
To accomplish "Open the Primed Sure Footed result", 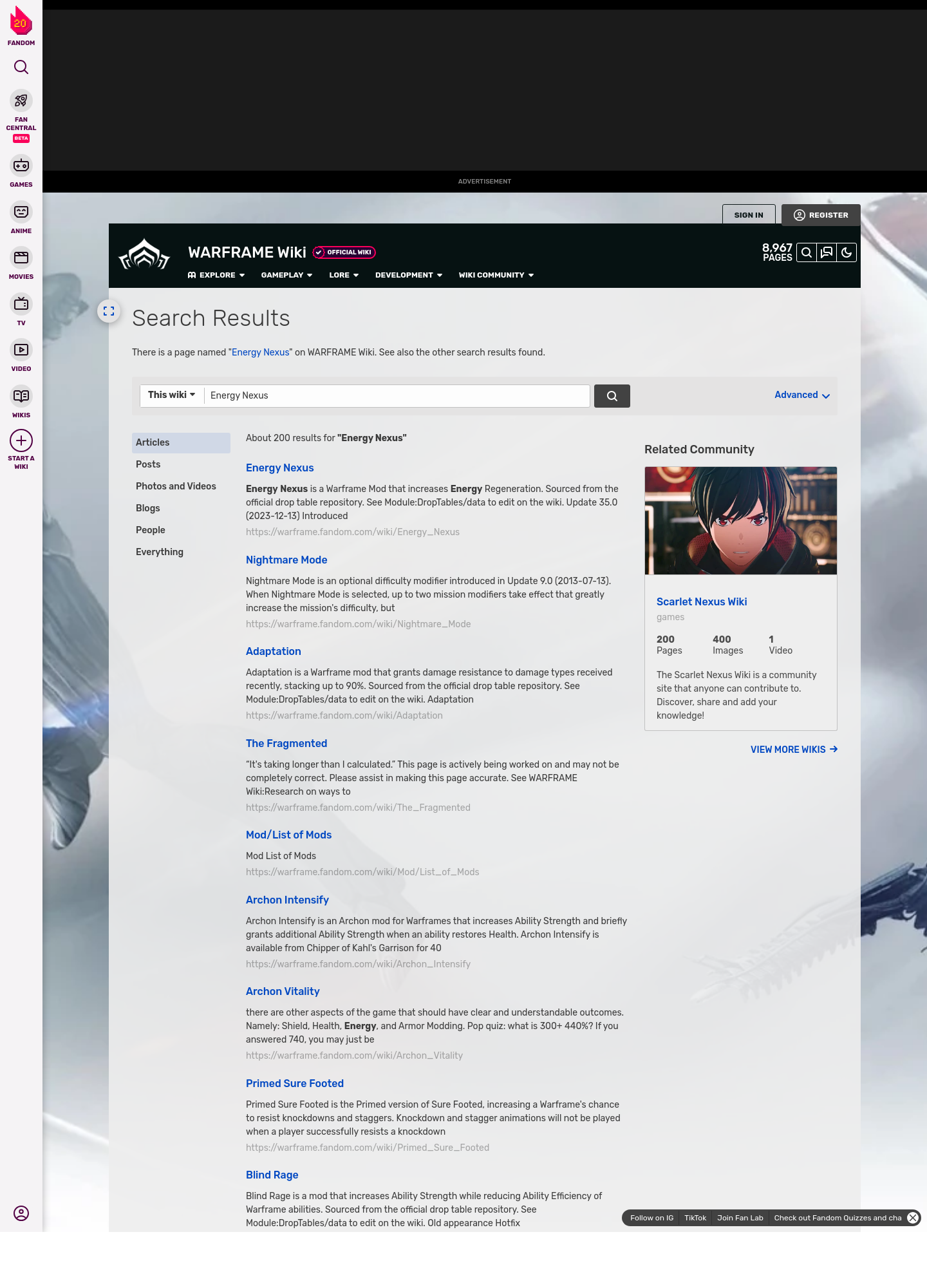I will tap(295, 1084).
